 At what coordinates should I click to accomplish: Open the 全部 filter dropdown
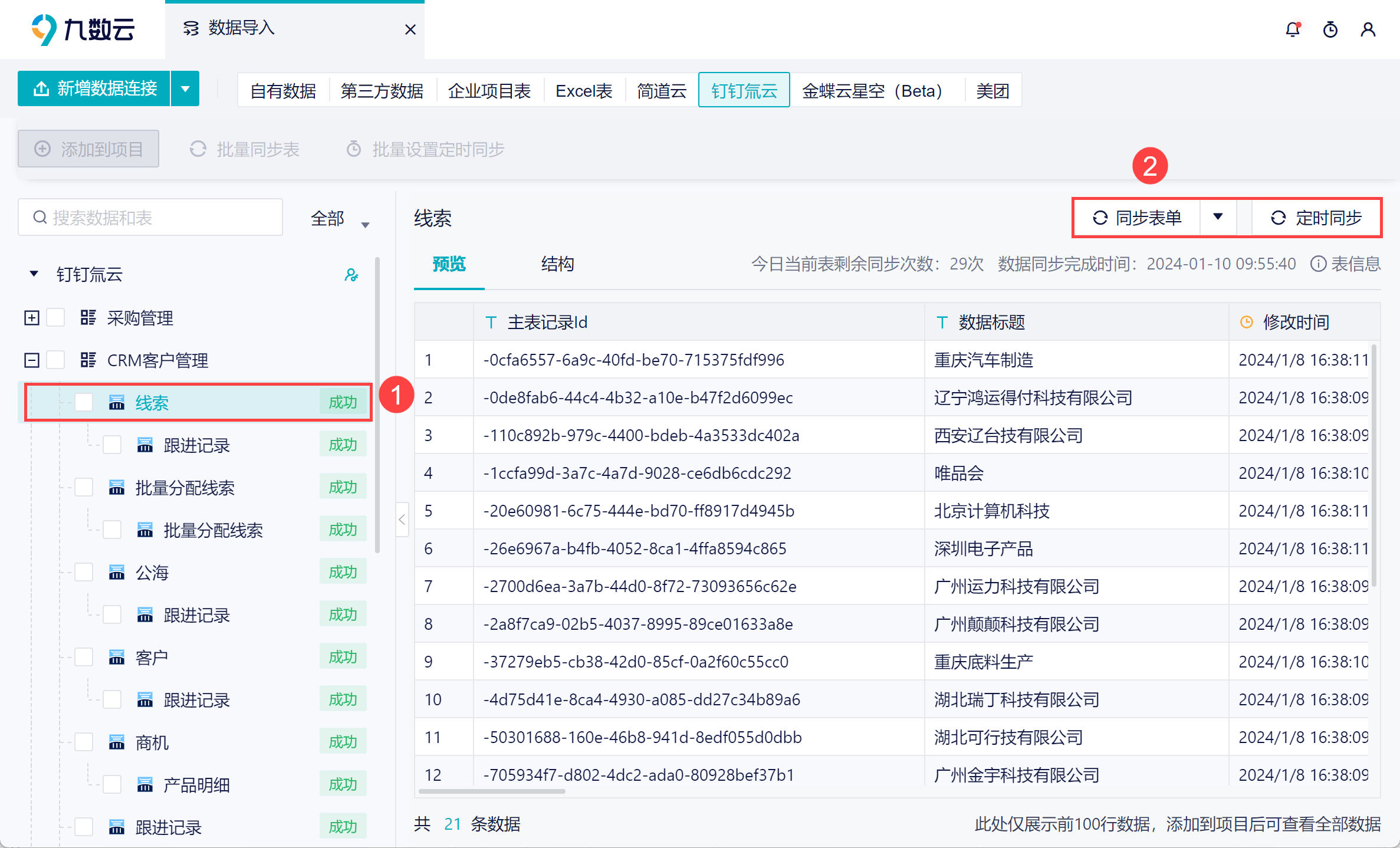click(340, 219)
